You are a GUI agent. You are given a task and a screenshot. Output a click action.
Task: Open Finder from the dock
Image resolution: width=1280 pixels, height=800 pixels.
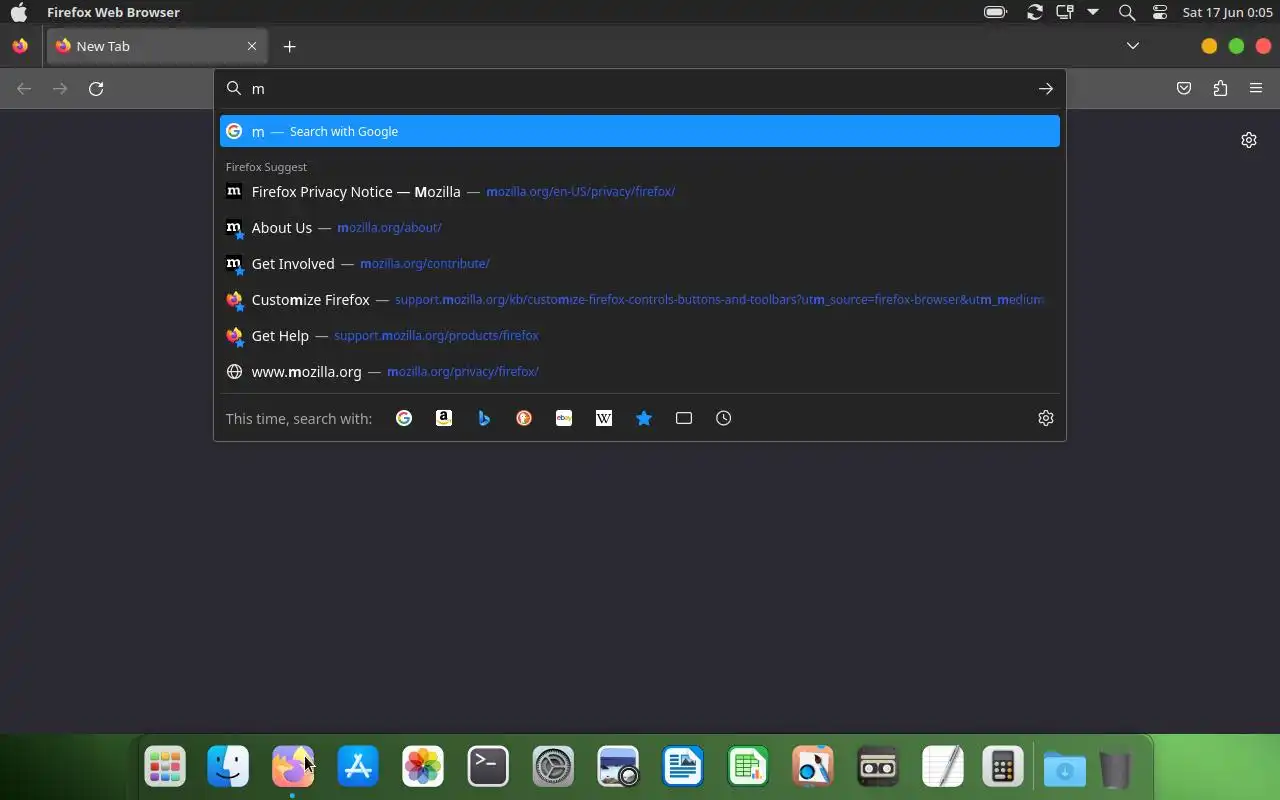pos(228,767)
